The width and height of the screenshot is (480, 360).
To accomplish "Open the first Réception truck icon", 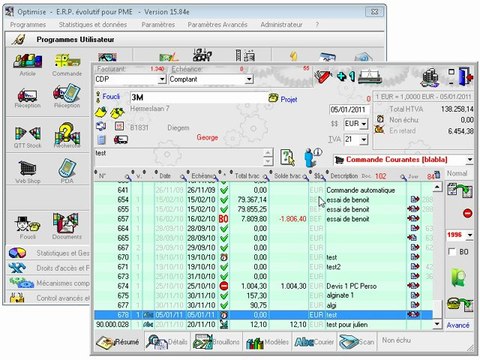I will click(x=27, y=98).
